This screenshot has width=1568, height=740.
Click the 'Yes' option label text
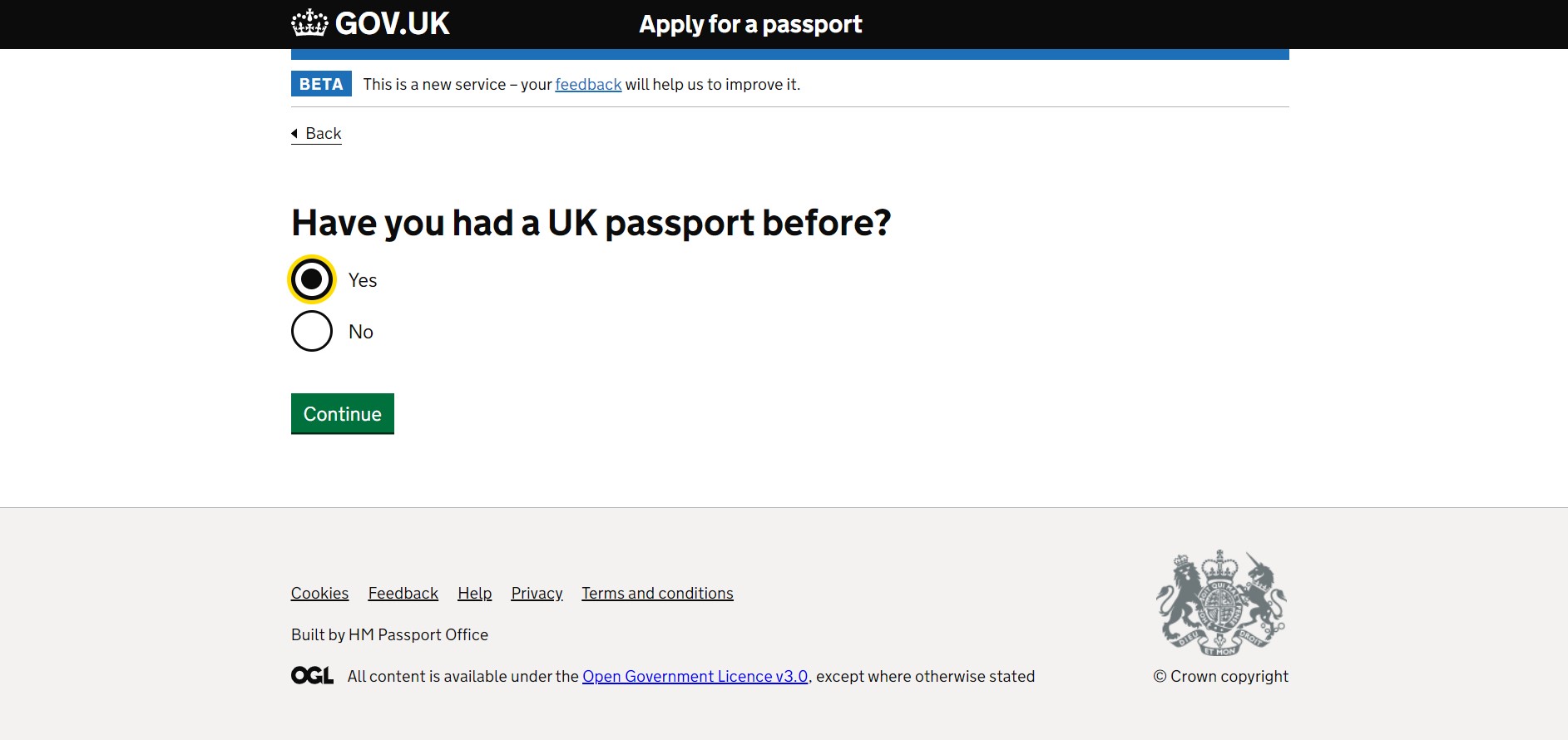(x=363, y=280)
